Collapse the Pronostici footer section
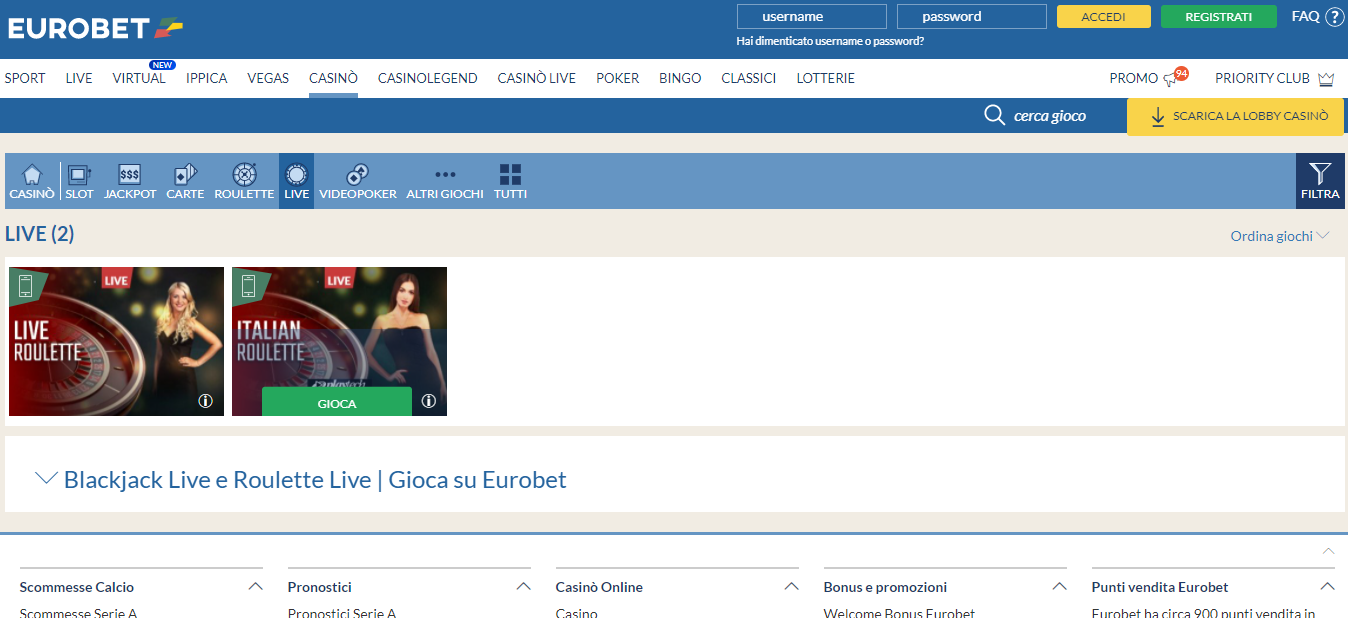Screen dimensions: 1348x618 click(x=523, y=587)
